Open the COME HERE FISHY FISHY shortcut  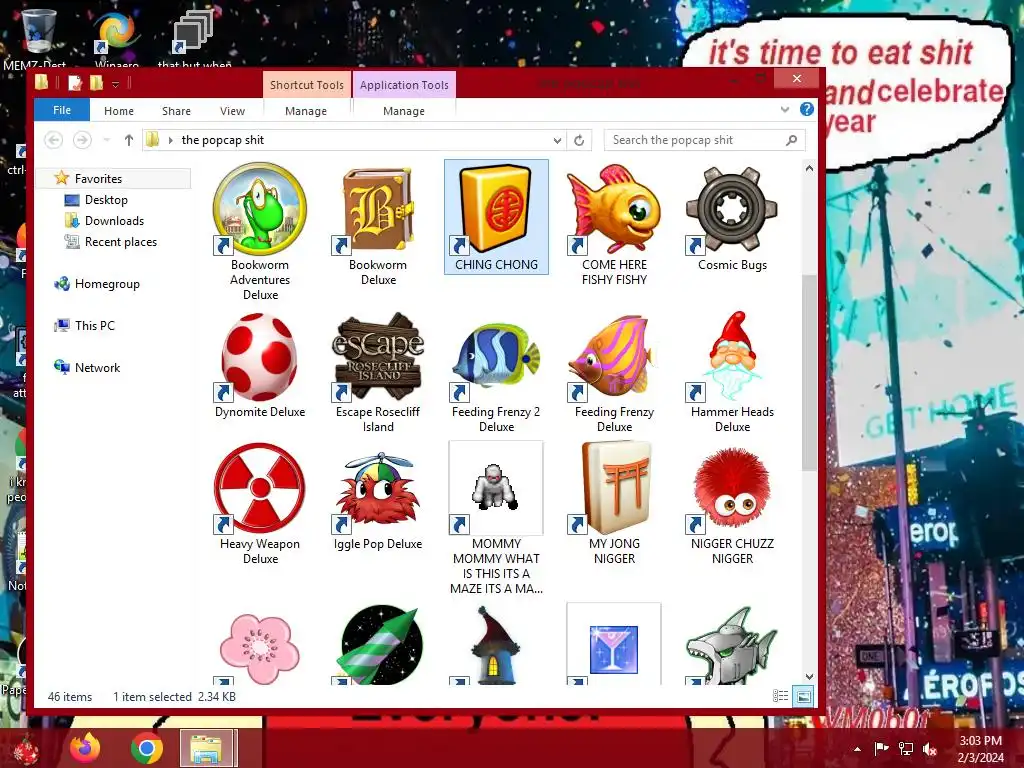(x=615, y=209)
